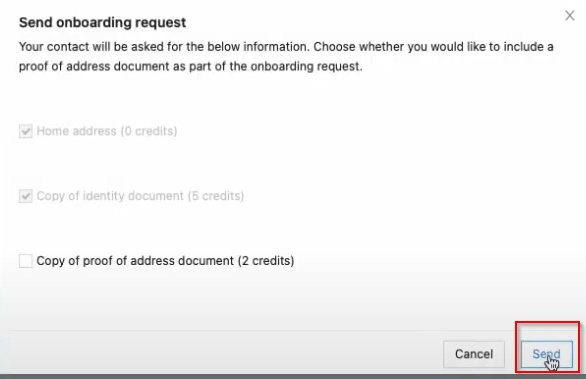Screen dimensions: 586x379
Task: Click the 'Send onboarding request' dialog title
Action: 102,22
